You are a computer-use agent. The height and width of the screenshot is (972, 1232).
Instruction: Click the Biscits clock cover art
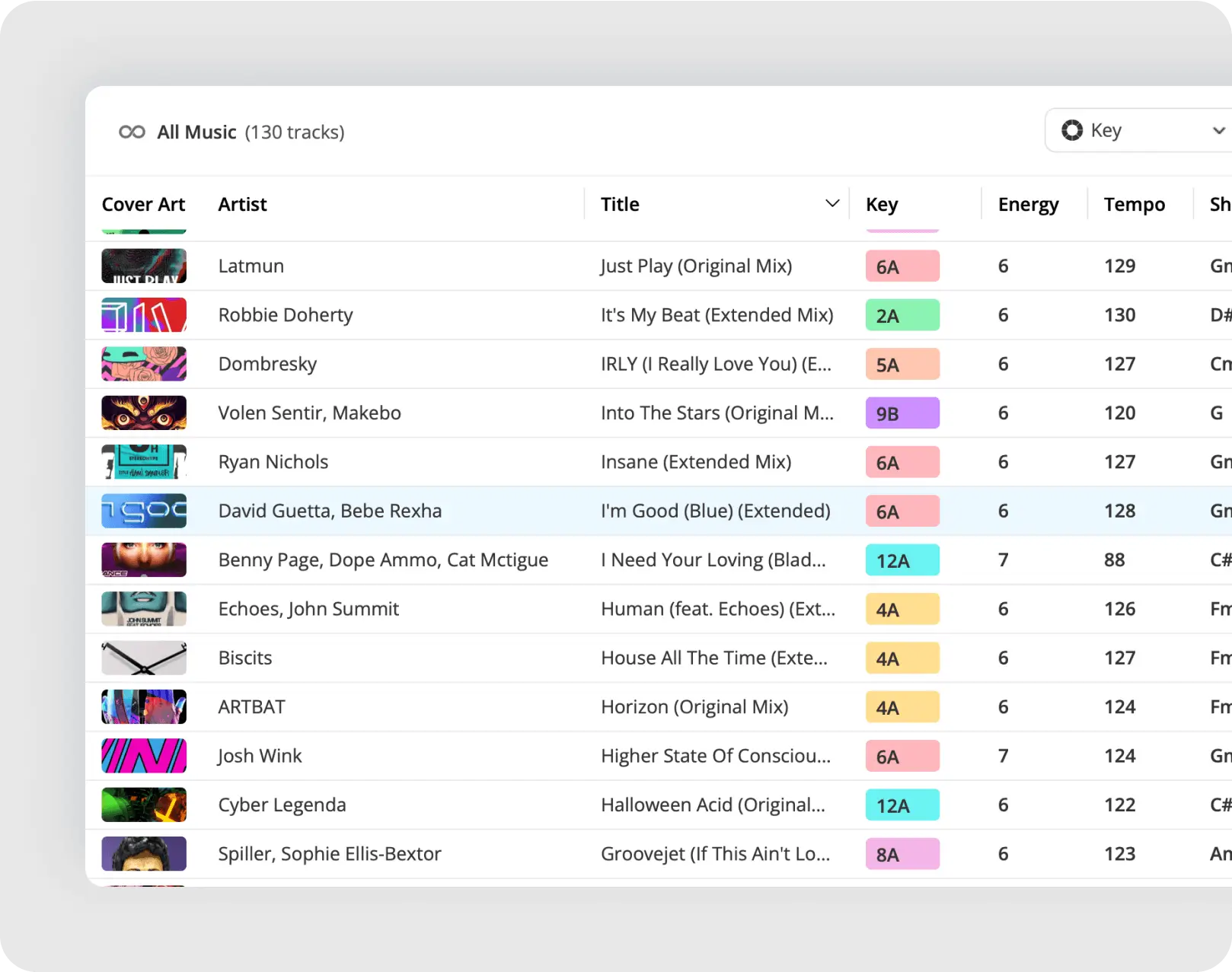(x=144, y=658)
